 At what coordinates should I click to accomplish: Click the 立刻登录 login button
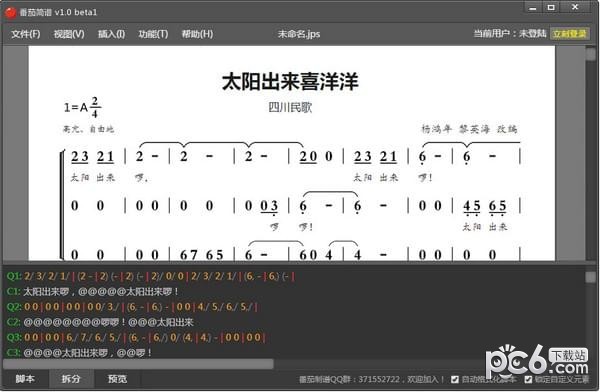(569, 34)
